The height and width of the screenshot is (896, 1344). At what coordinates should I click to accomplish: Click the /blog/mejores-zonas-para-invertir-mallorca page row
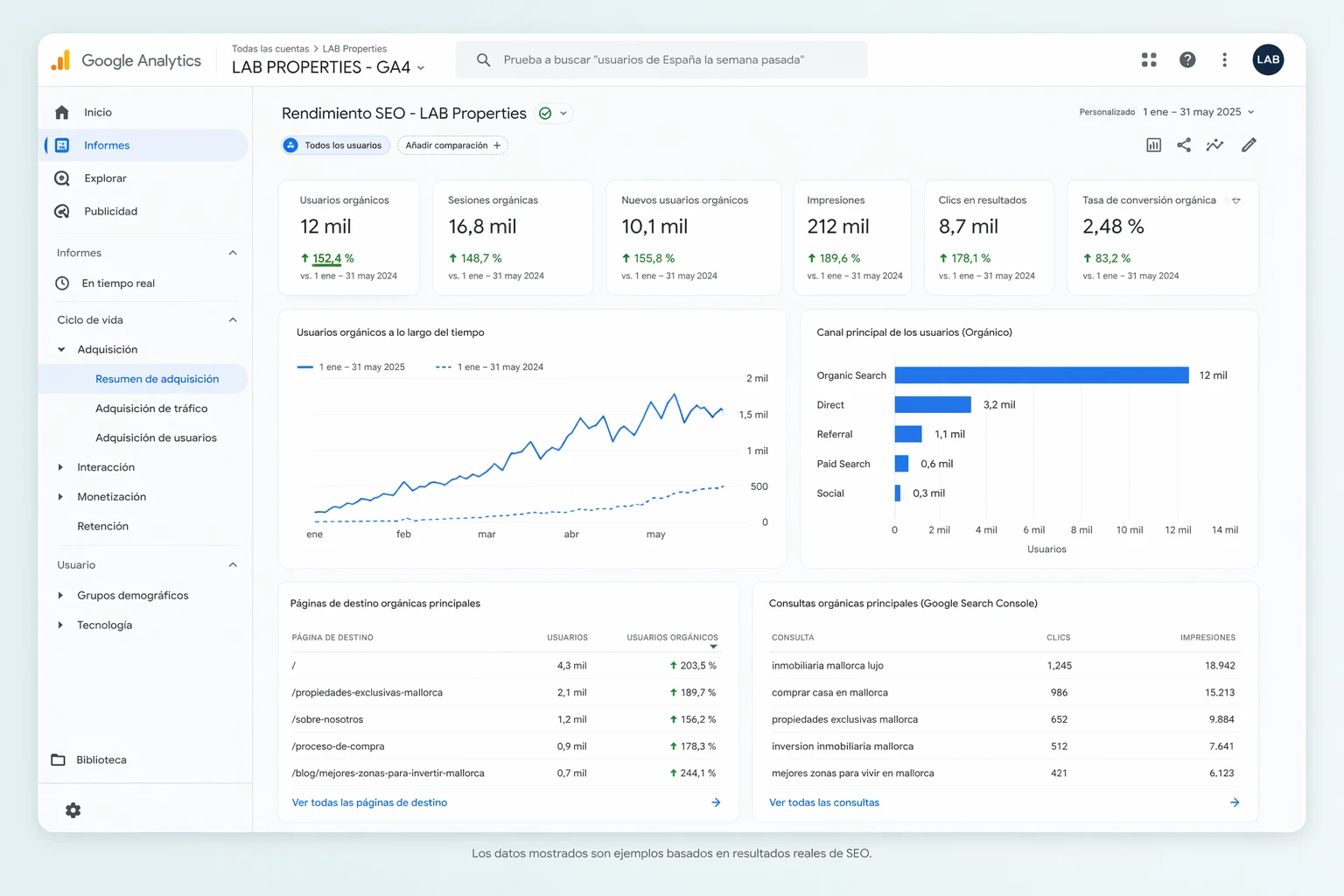(x=505, y=773)
